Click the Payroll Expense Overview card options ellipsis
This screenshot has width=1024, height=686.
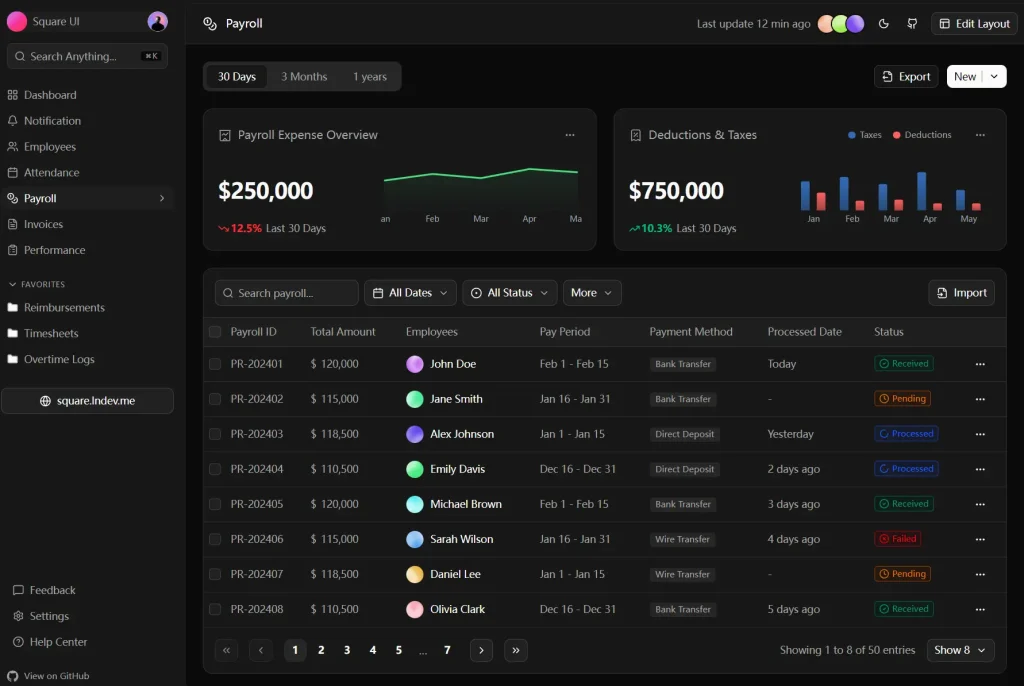(x=570, y=134)
